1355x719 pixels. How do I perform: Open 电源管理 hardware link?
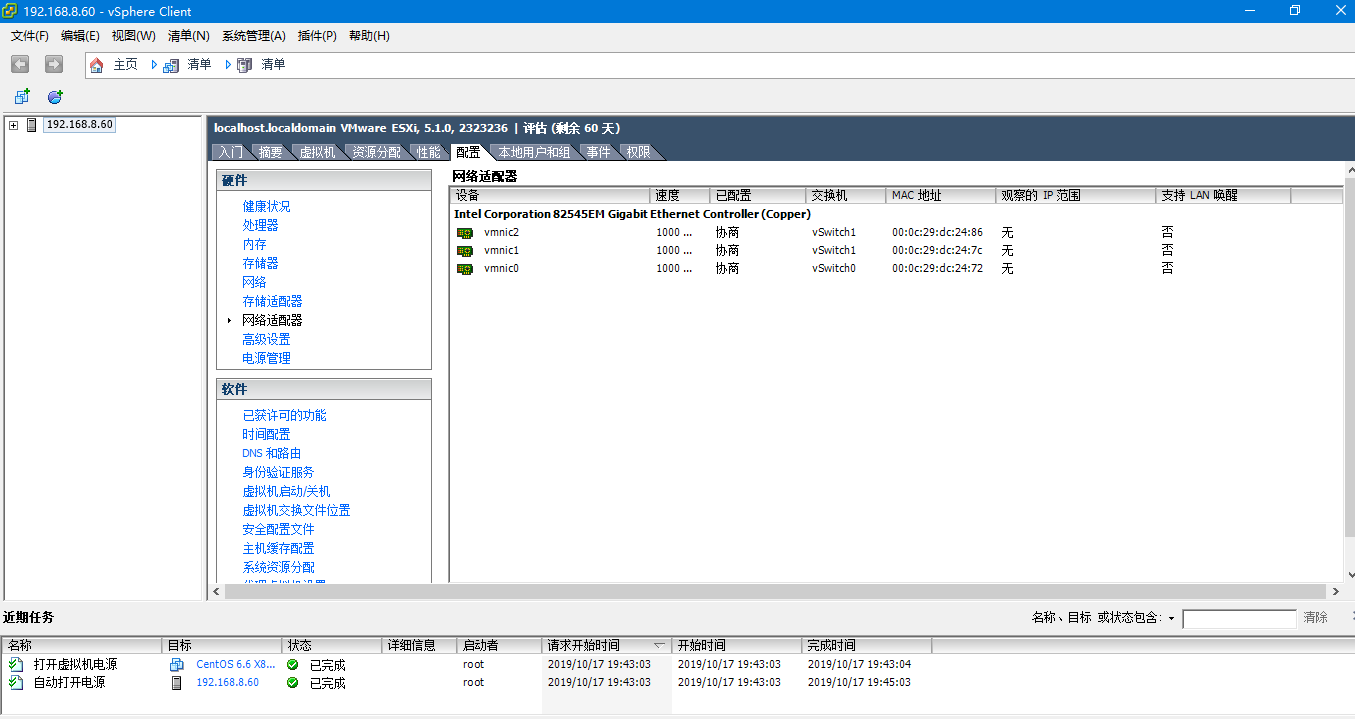coord(266,358)
